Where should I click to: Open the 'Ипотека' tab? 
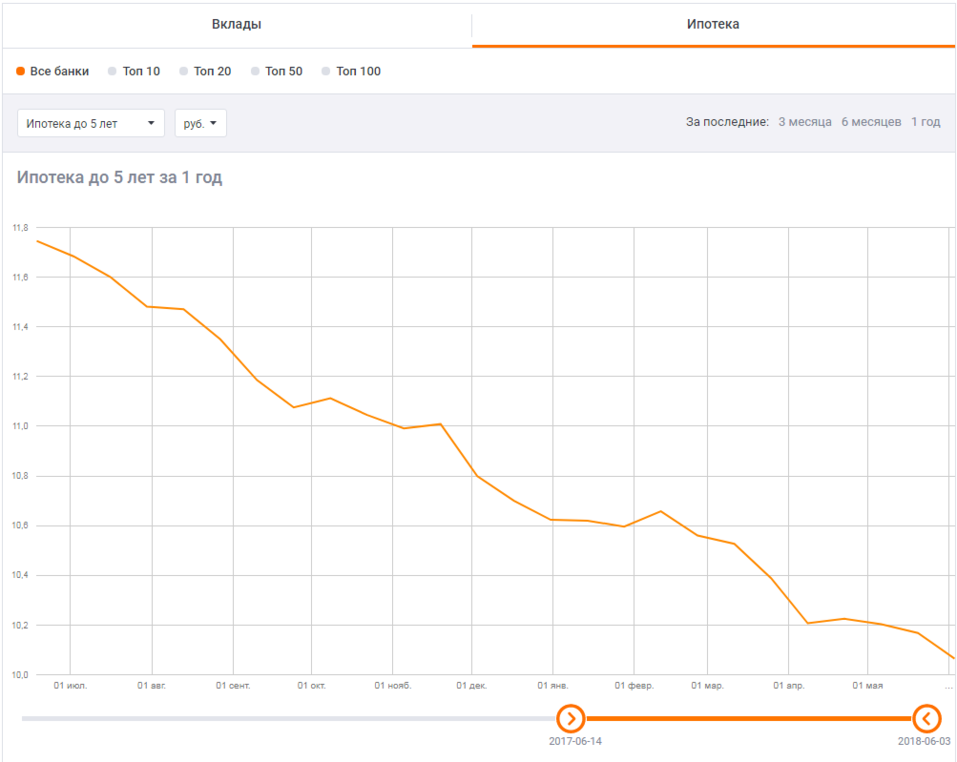tap(713, 24)
